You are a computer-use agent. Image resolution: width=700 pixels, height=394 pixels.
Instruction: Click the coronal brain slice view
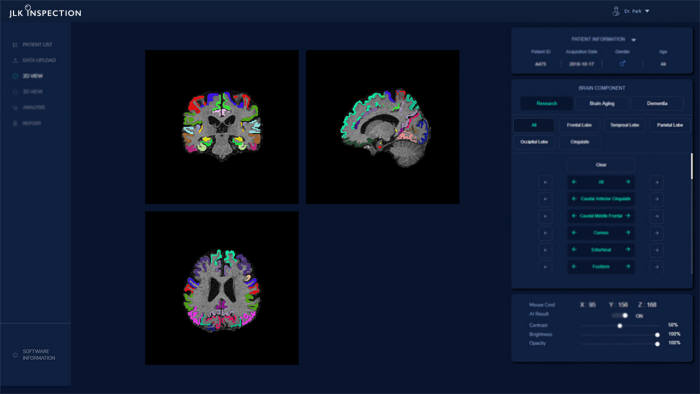click(x=222, y=127)
